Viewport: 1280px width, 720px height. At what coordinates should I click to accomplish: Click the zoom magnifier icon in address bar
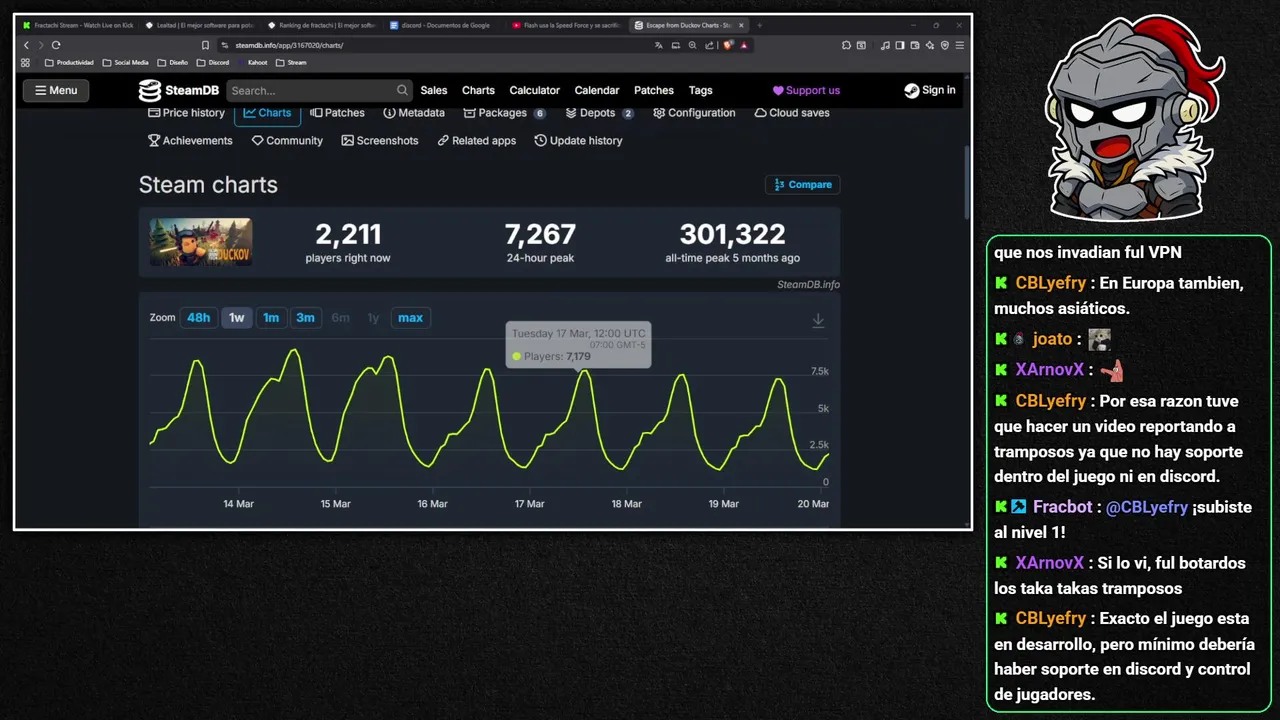click(692, 45)
